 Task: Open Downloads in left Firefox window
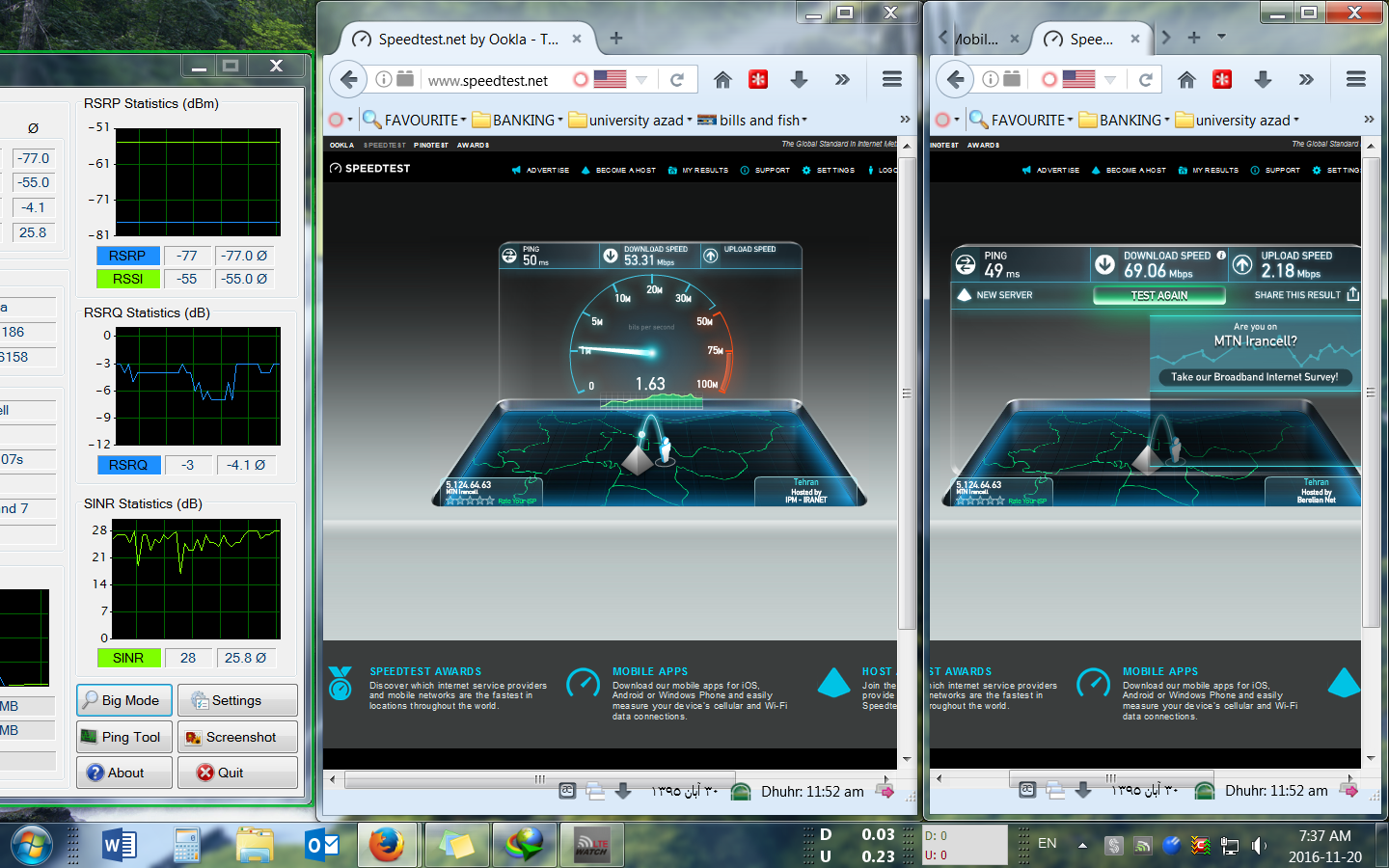click(x=799, y=79)
